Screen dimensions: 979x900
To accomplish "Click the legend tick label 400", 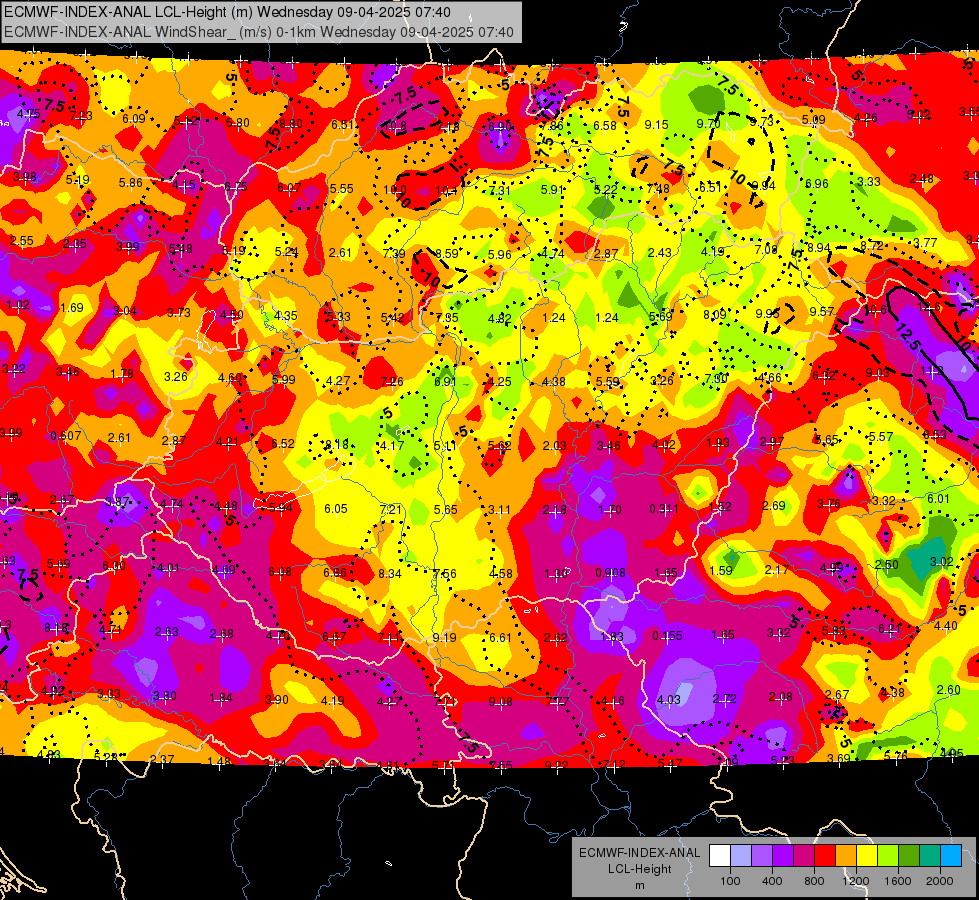I will (772, 881).
